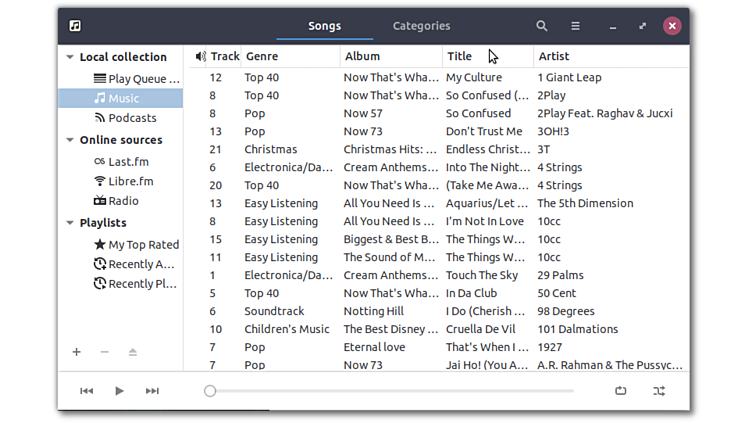The width and height of the screenshot is (752, 423).
Task: Skip to the next track
Action: pos(152,391)
